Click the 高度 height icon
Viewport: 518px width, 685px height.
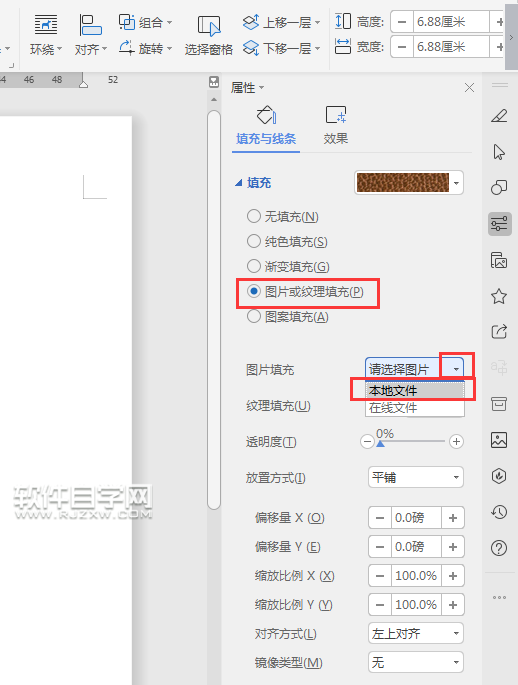coord(343,21)
